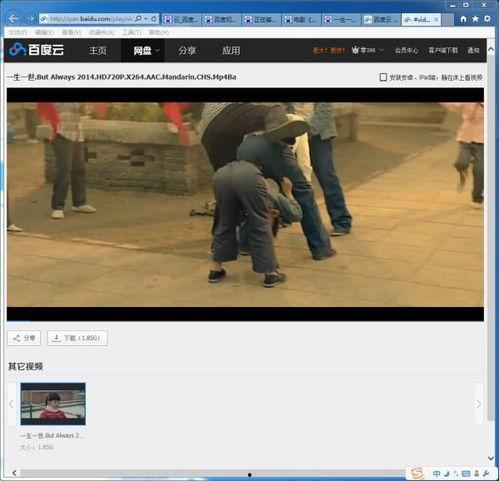Click the video player area
Screen dimensions: 499x481
(x=245, y=204)
